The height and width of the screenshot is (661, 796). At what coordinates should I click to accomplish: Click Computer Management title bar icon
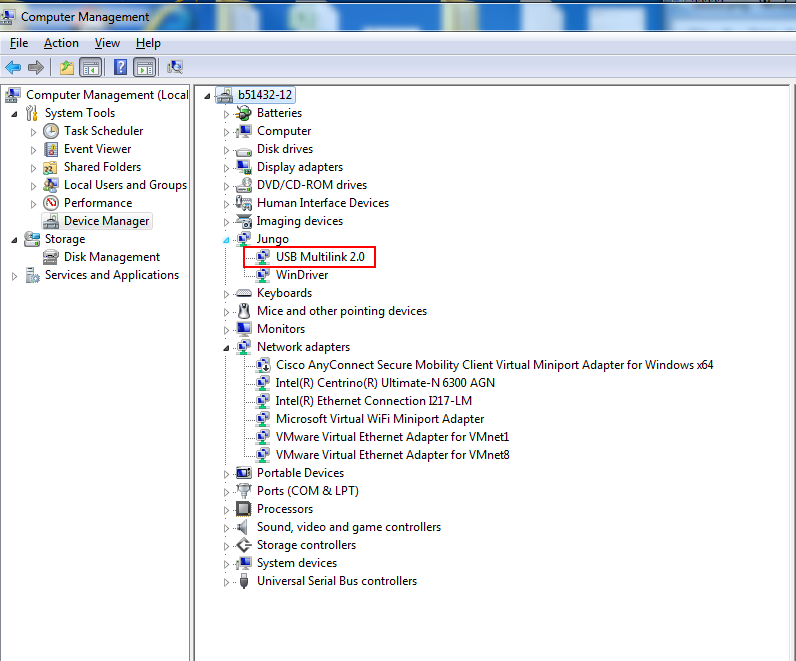tap(8, 17)
